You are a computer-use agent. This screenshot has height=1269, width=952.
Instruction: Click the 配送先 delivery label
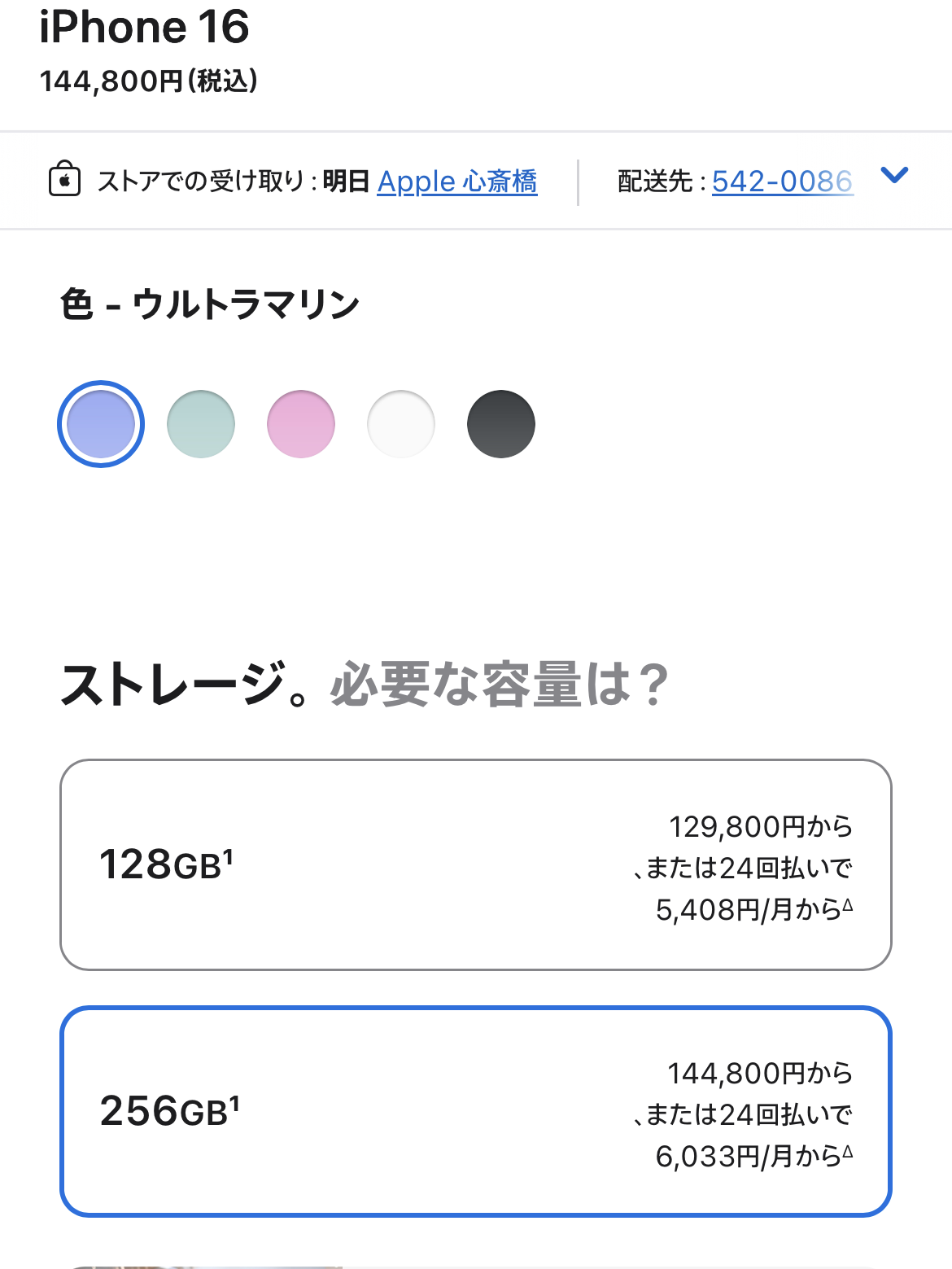coord(654,181)
